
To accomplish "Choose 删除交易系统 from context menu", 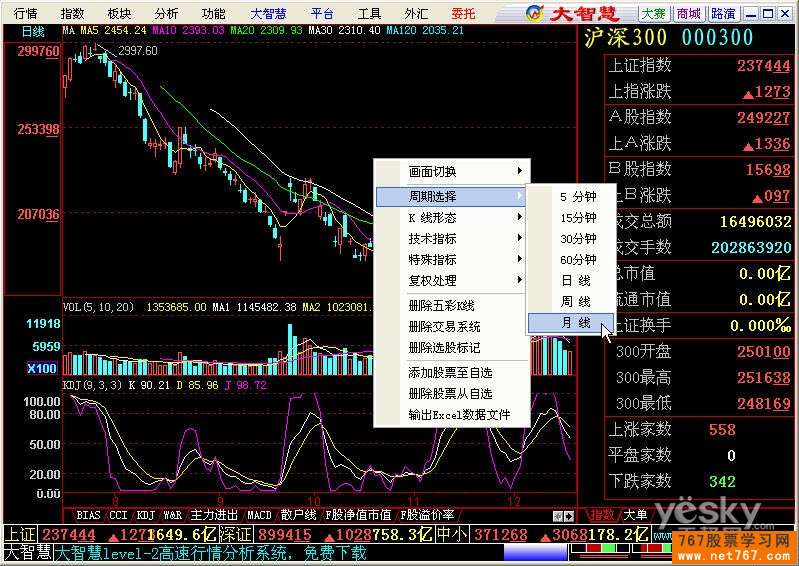I will coord(453,327).
